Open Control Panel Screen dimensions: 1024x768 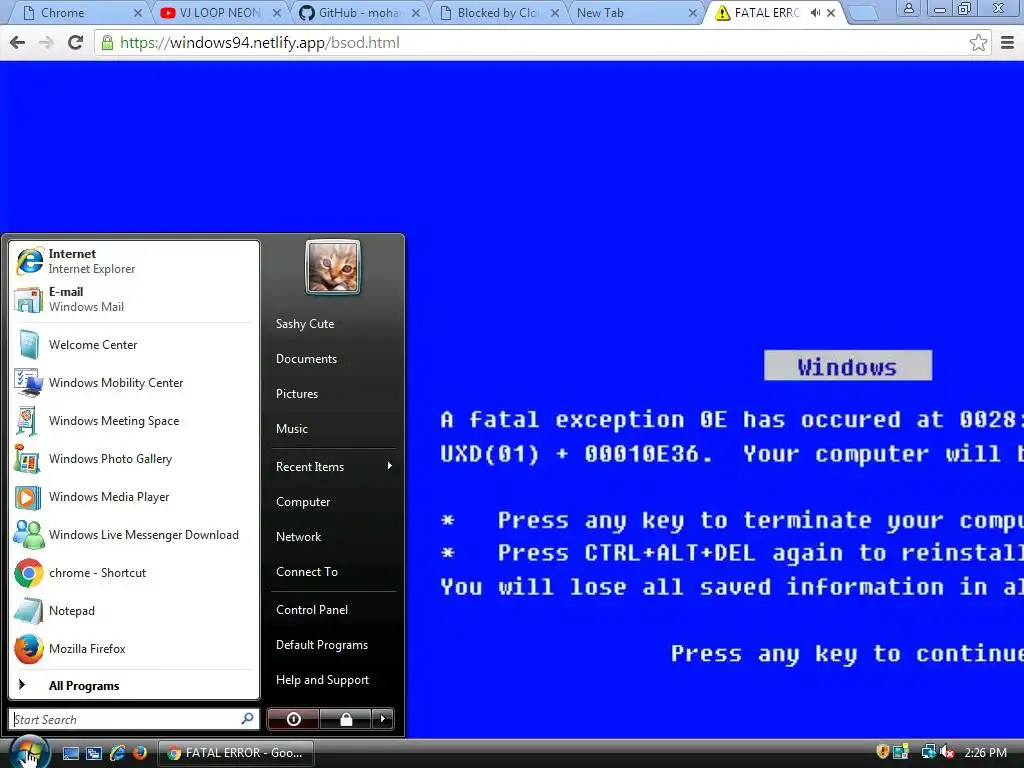312,610
